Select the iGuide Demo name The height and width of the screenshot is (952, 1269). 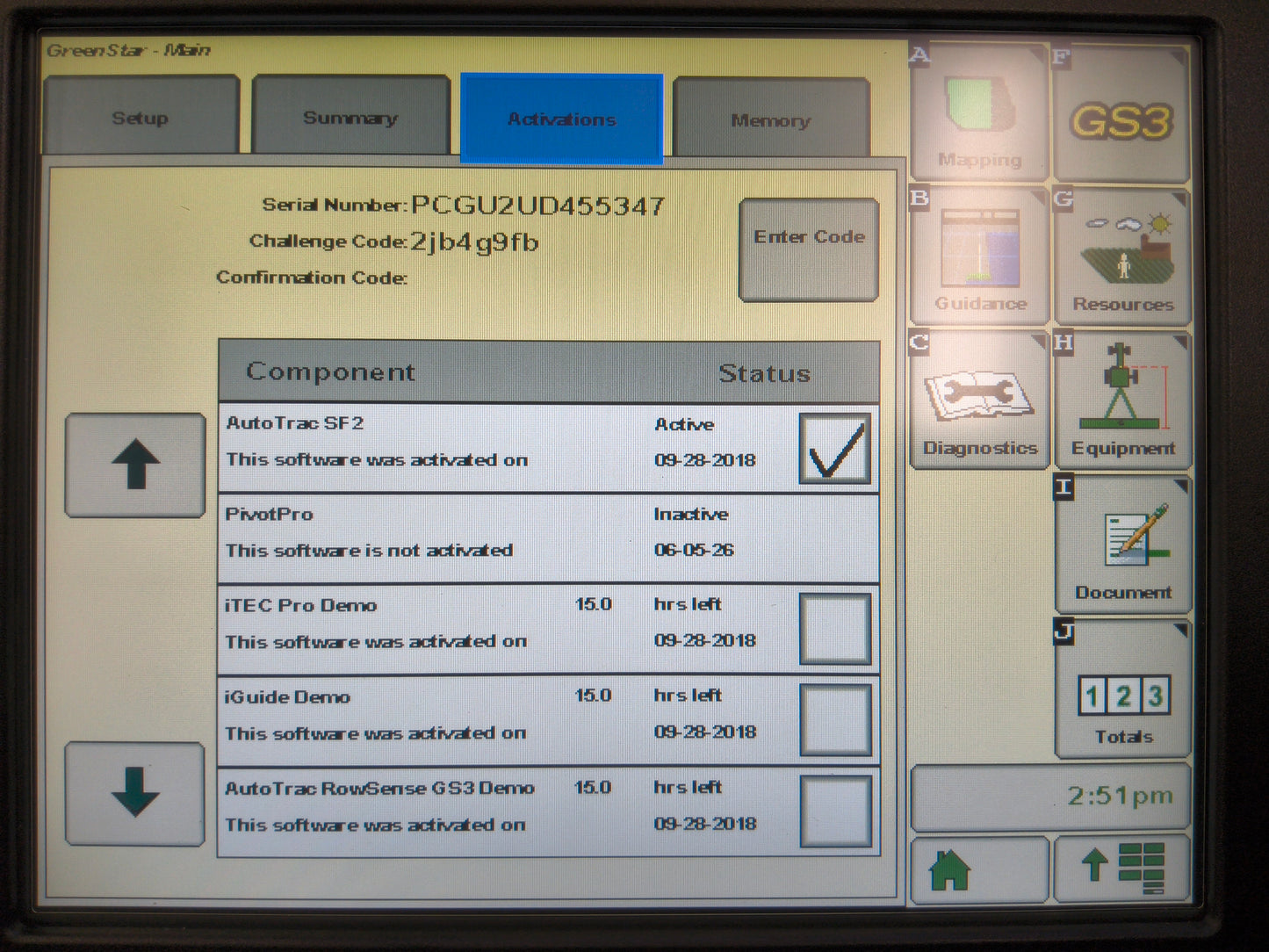point(287,697)
